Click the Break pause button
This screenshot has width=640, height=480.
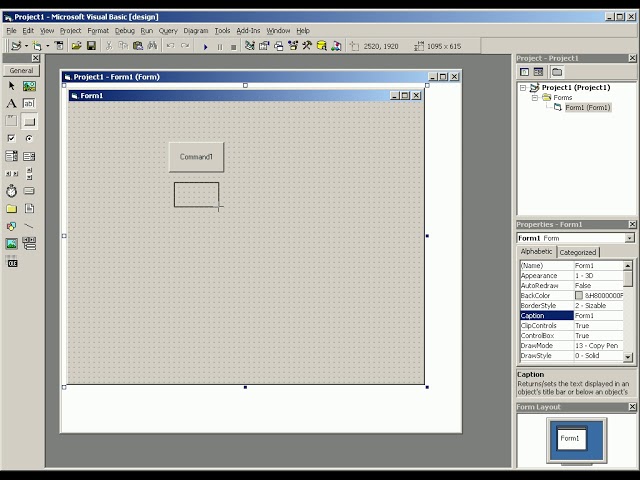[x=220, y=47]
